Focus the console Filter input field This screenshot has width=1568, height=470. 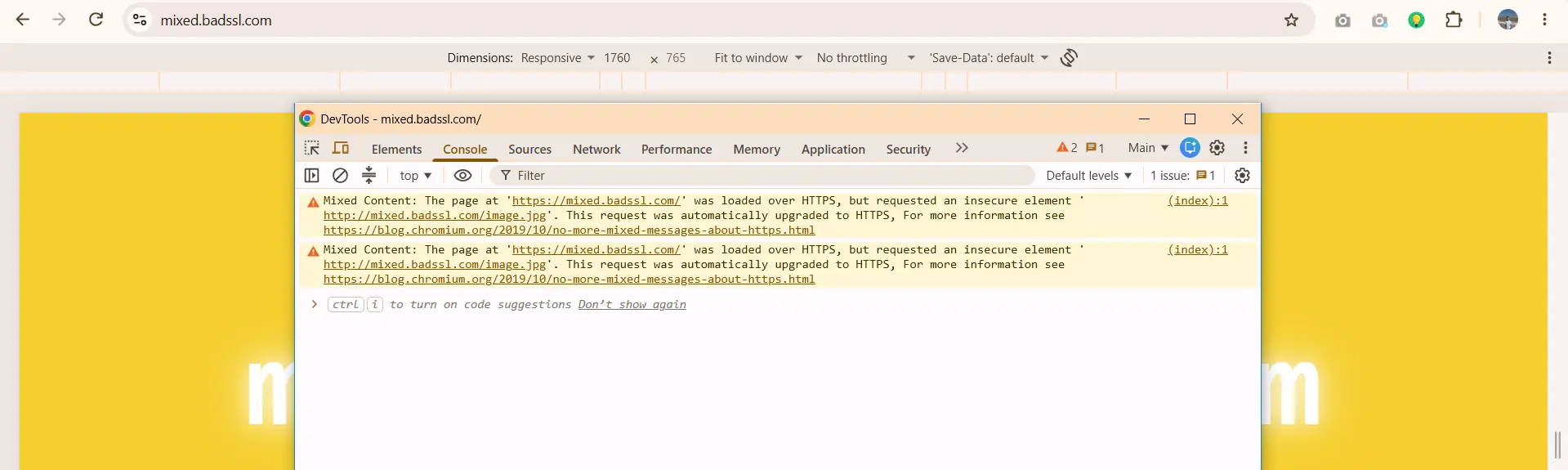point(764,176)
